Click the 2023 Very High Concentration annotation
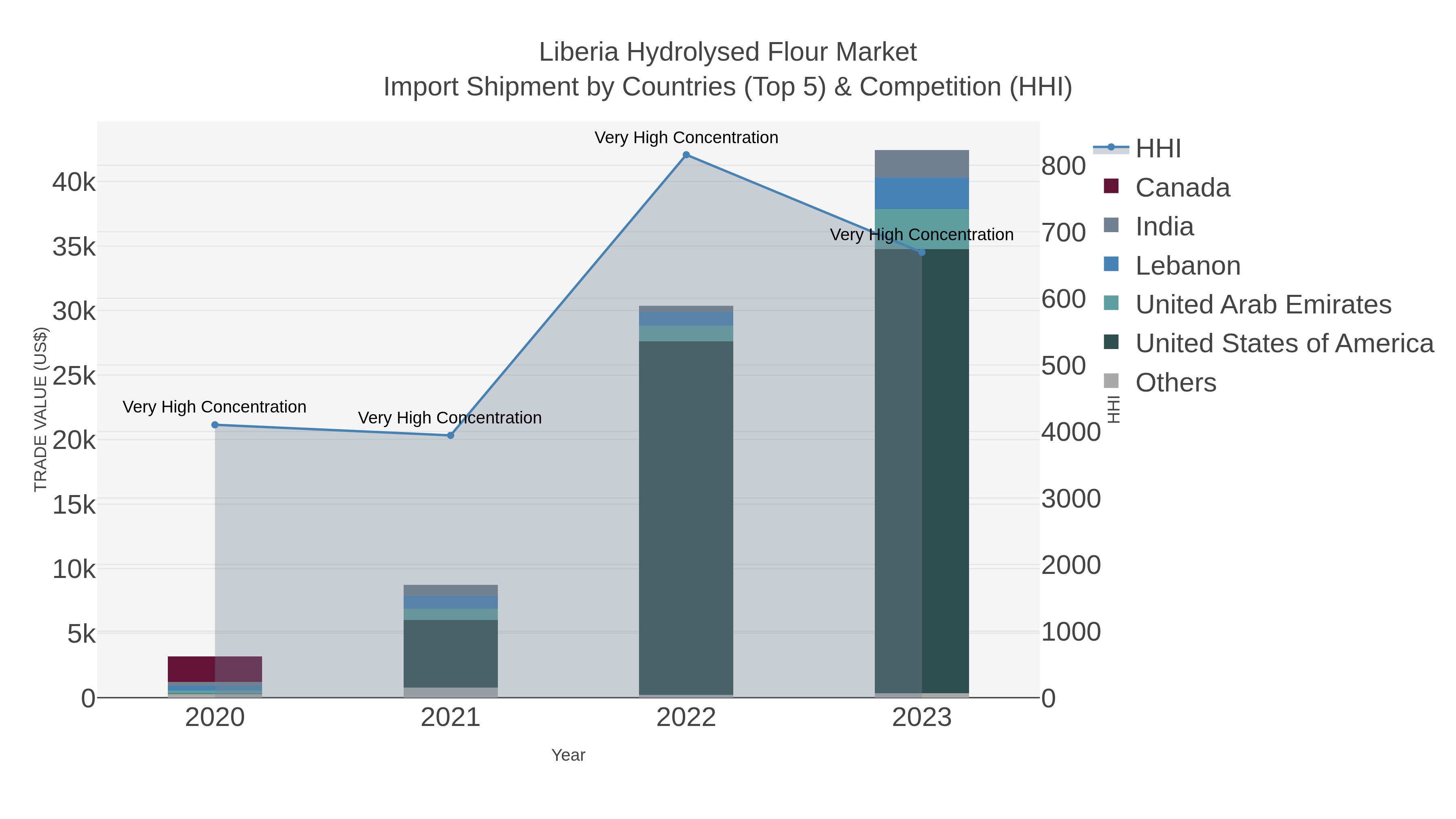Image resolution: width=1456 pixels, height=819 pixels. pos(922,235)
